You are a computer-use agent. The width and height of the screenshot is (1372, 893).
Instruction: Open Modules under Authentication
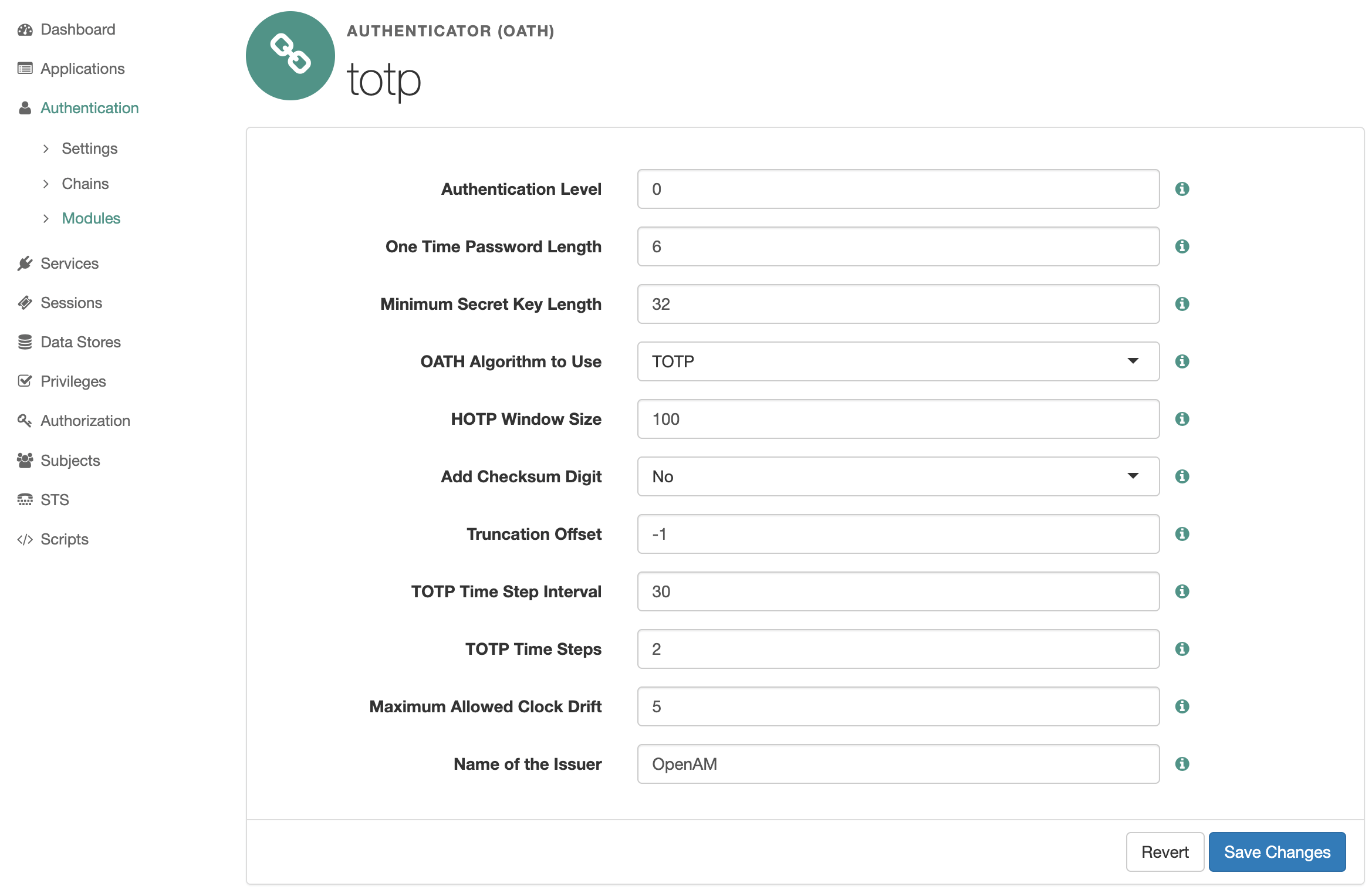91,218
